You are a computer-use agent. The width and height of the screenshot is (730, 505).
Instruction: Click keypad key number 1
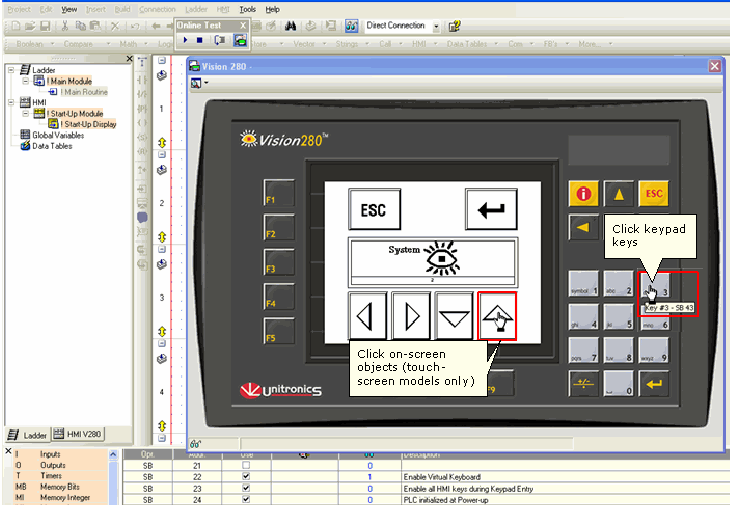(x=583, y=284)
